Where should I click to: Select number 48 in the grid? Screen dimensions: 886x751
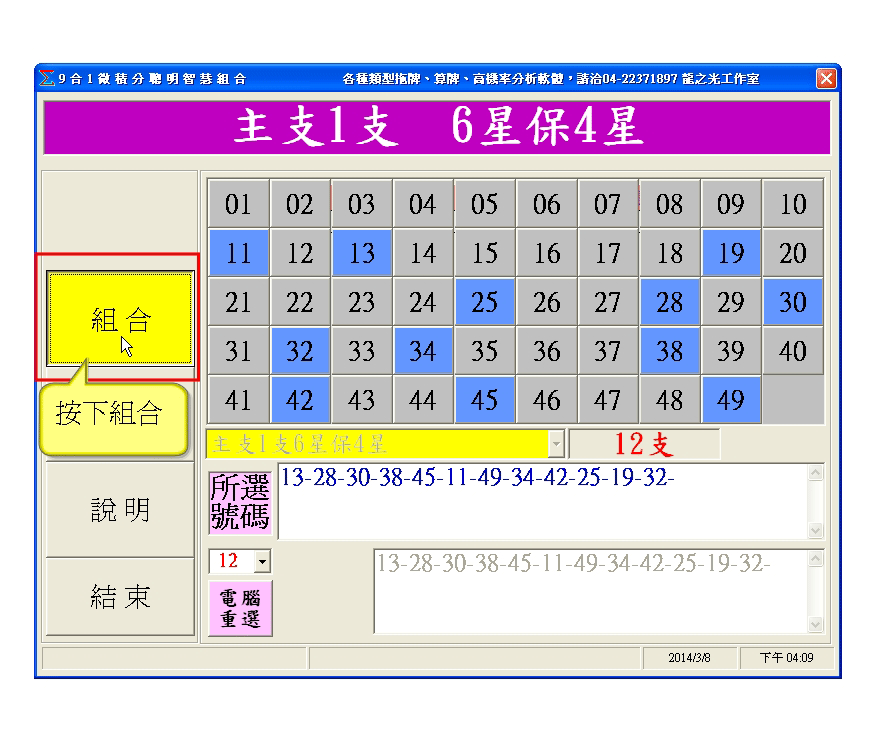[670, 401]
